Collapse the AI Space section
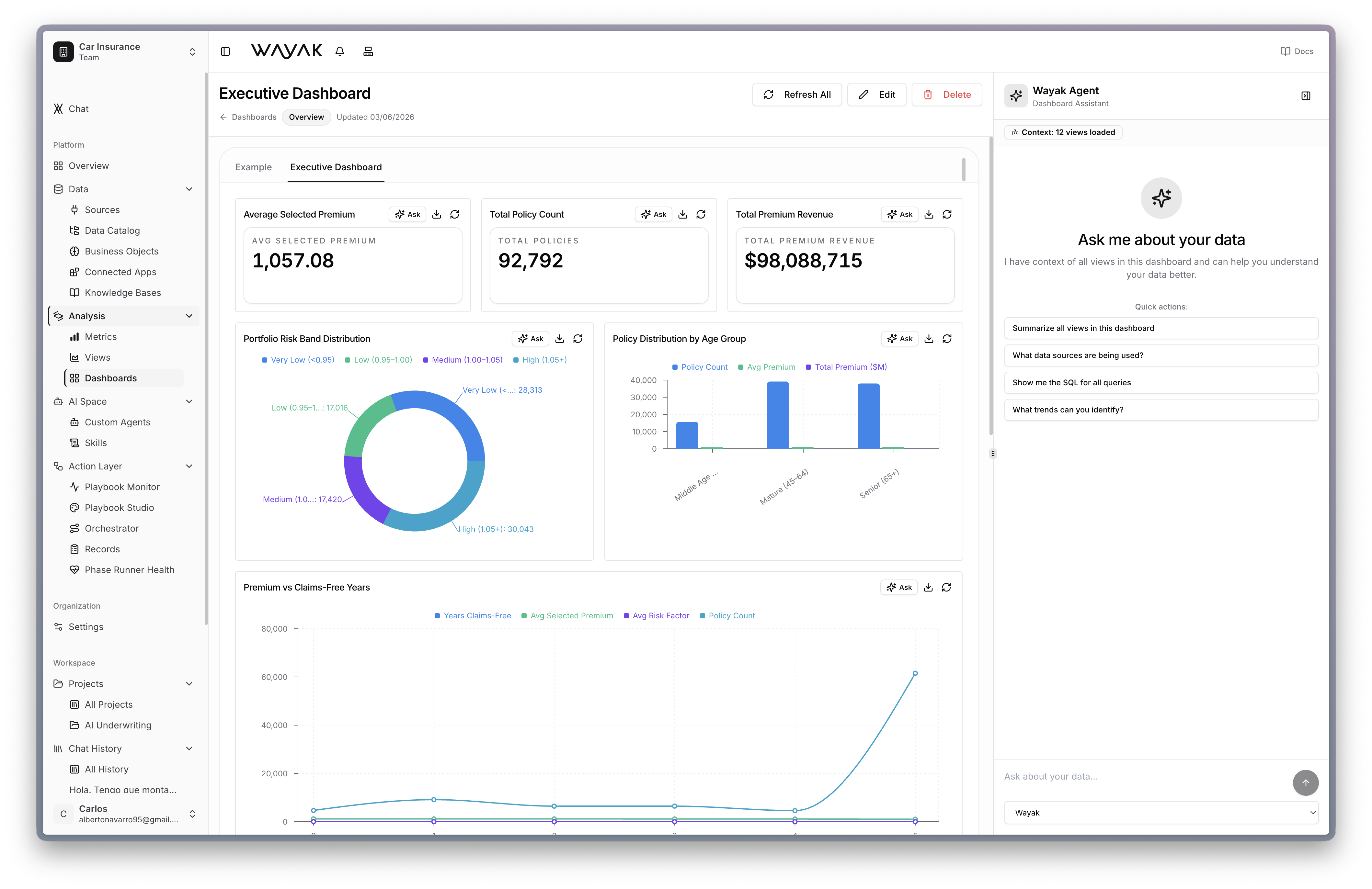Viewport: 1372px width, 889px height. [x=189, y=401]
